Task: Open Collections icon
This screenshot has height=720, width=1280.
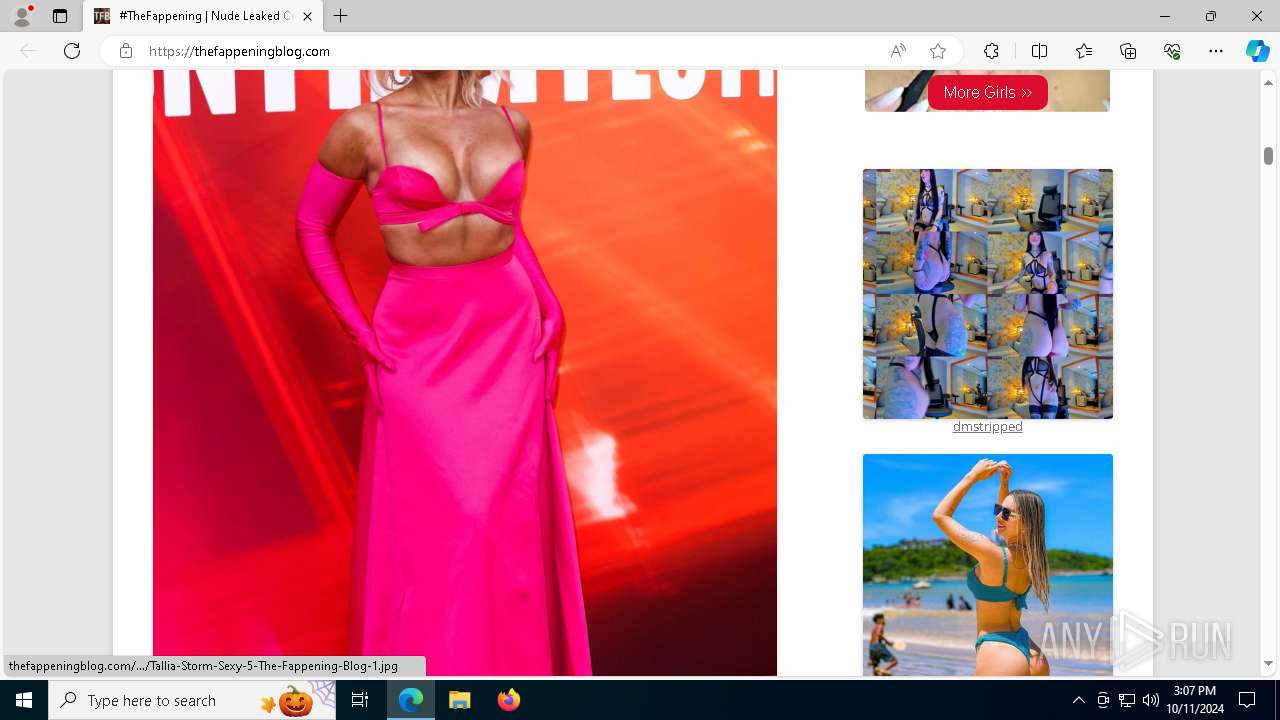Action: 1128,51
